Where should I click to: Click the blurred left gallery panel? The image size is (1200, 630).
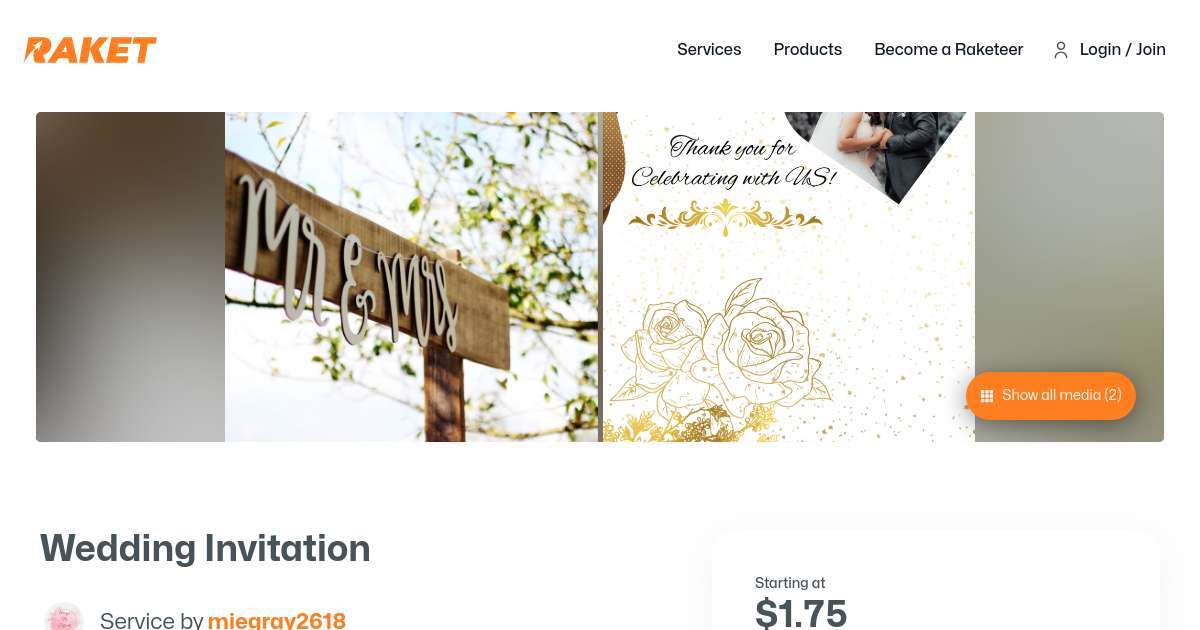tap(130, 277)
